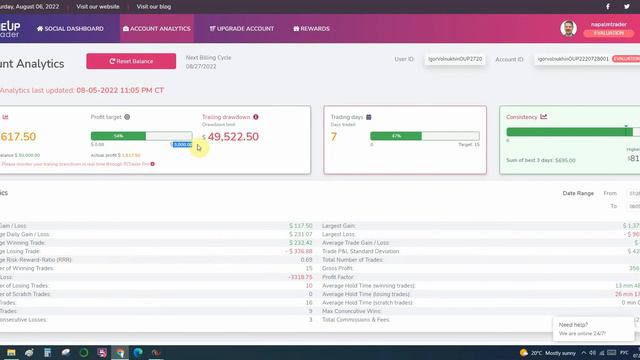Click Visit our blog link
Image resolution: width=640 pixels, height=360 pixels.
click(x=154, y=7)
